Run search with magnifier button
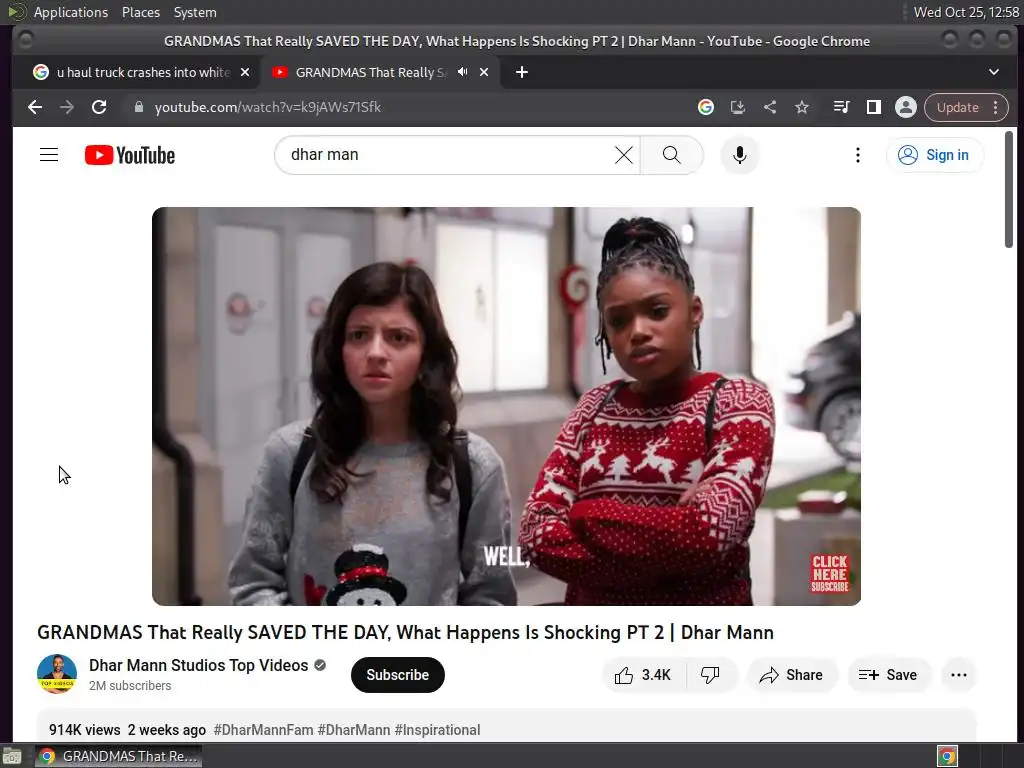Screen dimensions: 1024x768 click(671, 155)
